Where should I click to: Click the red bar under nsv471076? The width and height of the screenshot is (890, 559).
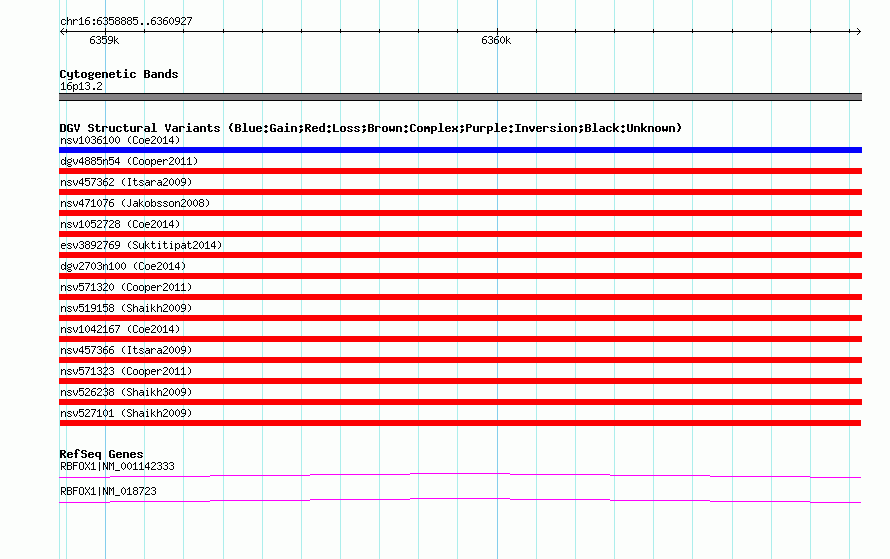(x=460, y=213)
